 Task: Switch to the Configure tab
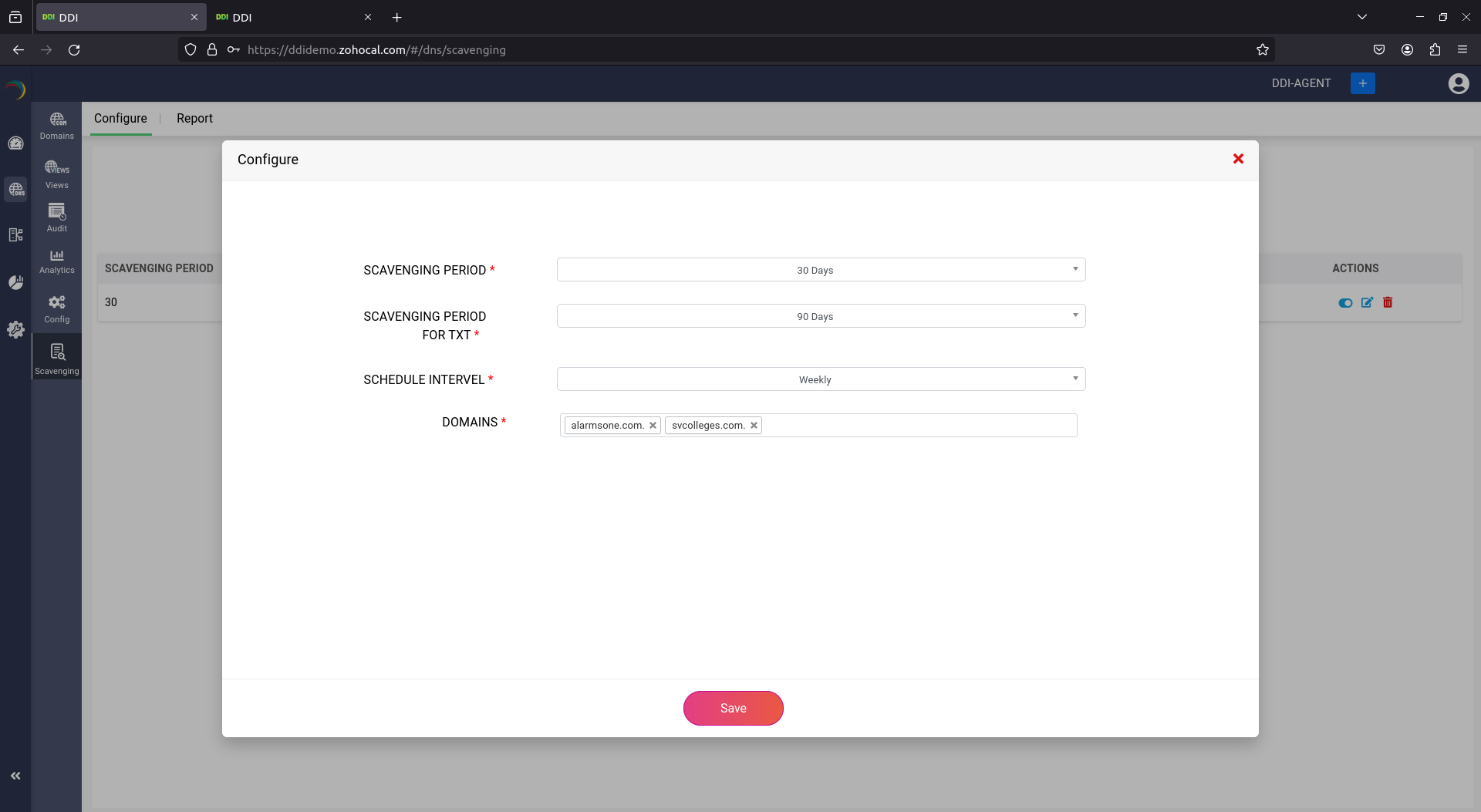point(120,118)
